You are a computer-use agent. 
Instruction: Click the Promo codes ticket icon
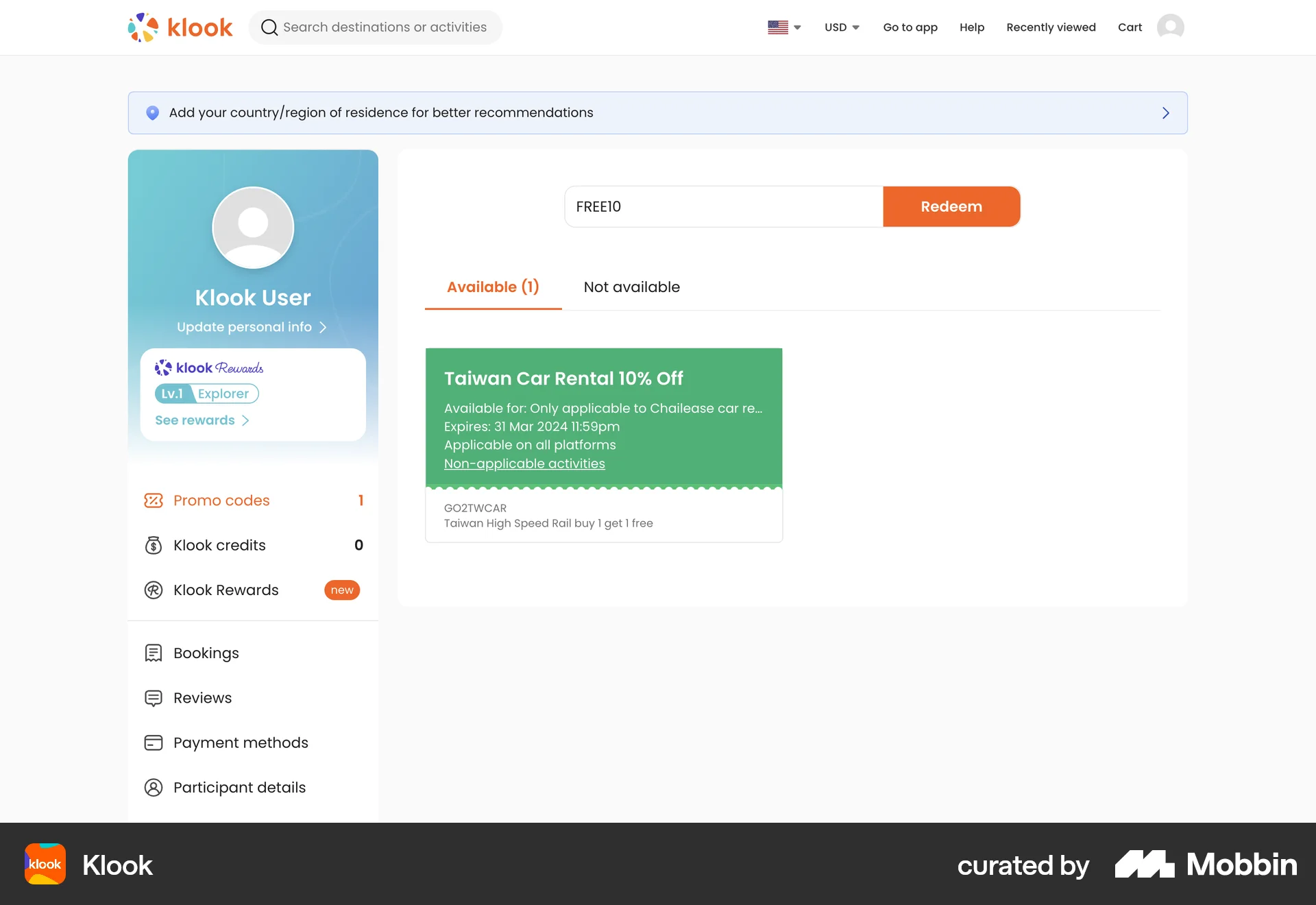tap(154, 500)
